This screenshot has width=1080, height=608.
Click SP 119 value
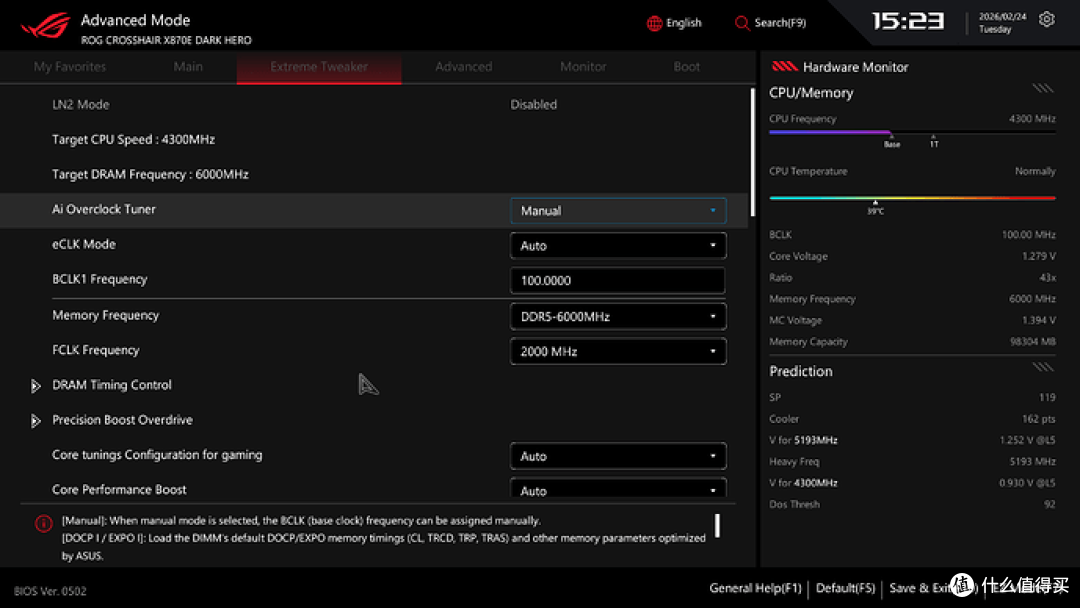coord(1048,398)
